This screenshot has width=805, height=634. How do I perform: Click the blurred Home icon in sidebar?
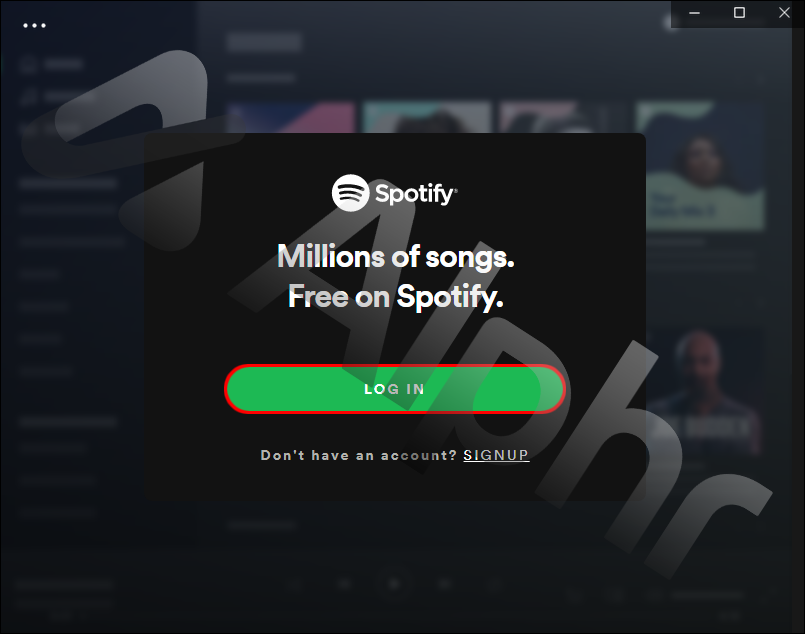(28, 64)
